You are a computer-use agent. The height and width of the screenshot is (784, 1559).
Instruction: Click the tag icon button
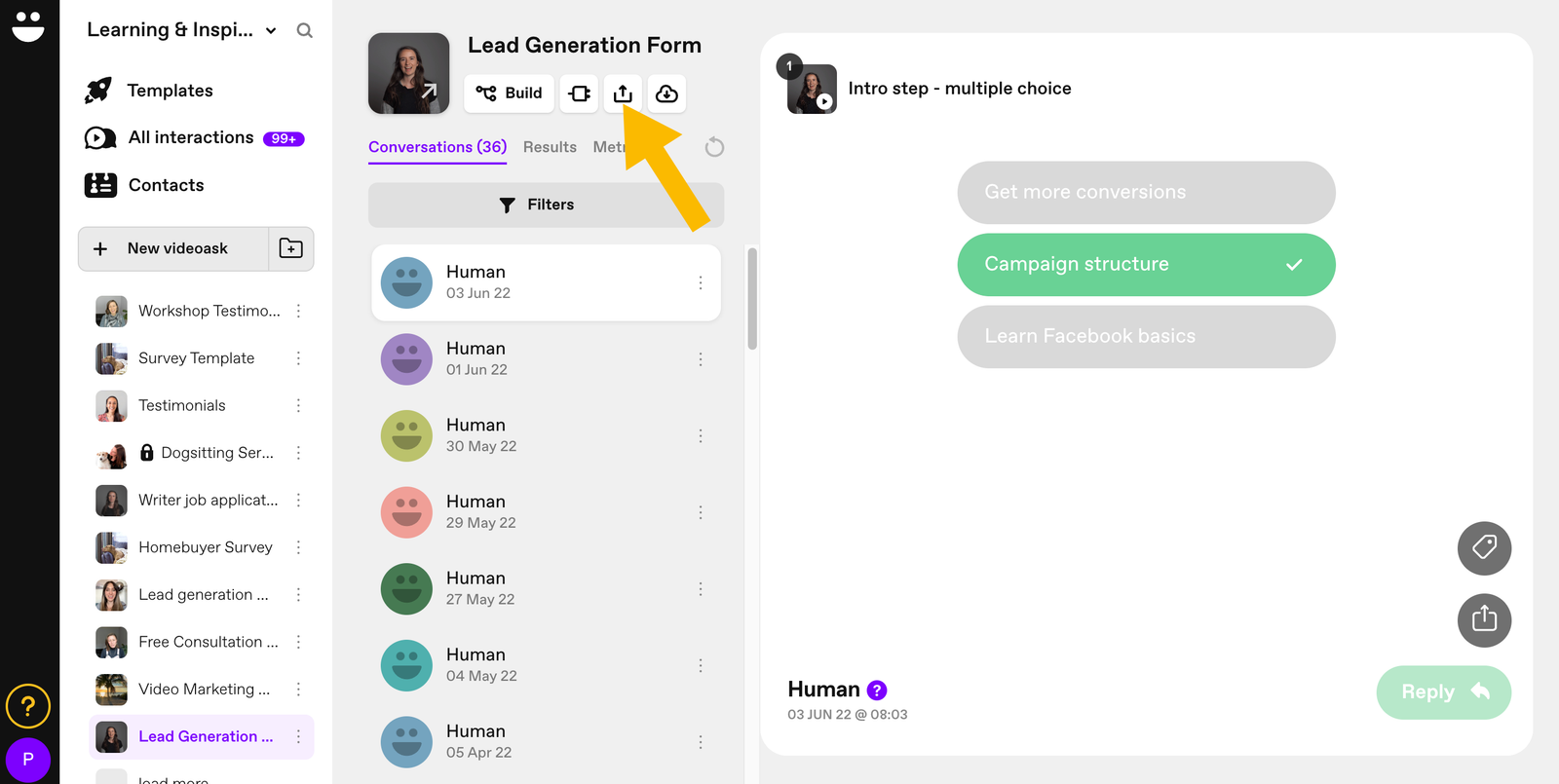click(x=1484, y=548)
